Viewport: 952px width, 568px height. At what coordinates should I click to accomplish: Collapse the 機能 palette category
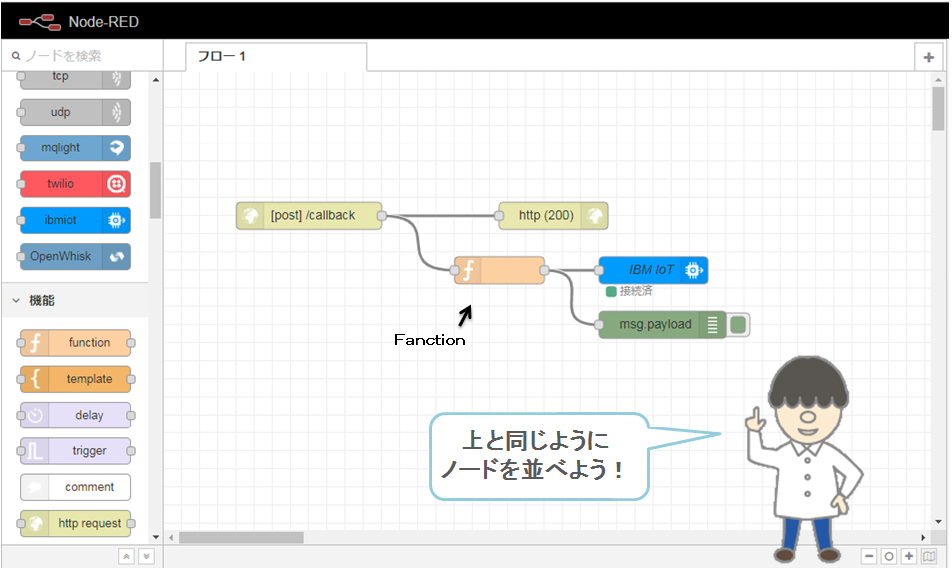(75, 300)
